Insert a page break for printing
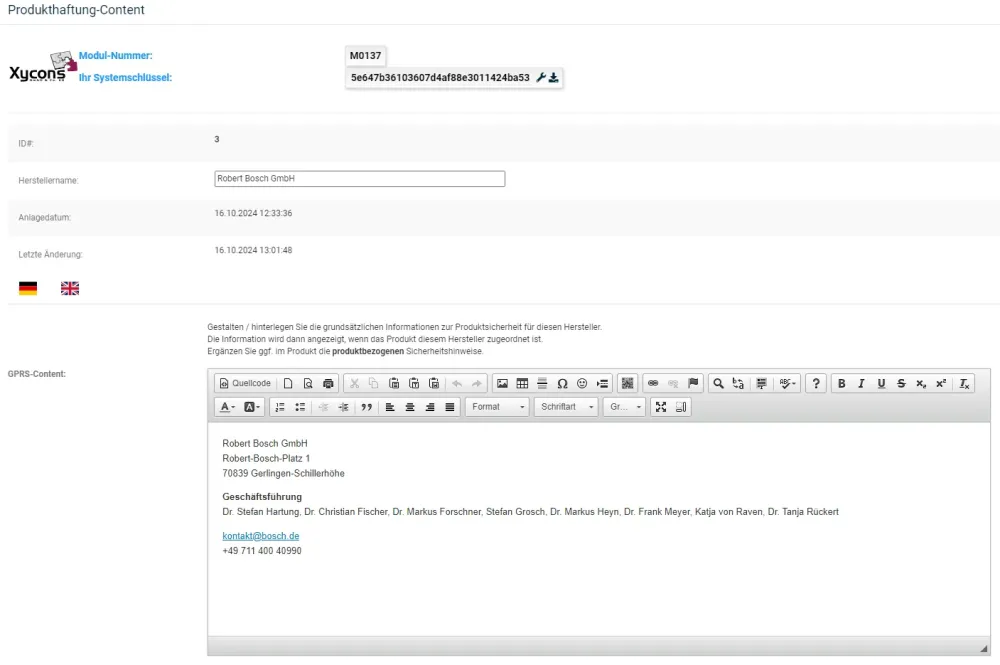This screenshot has height=665, width=1000. (x=602, y=383)
